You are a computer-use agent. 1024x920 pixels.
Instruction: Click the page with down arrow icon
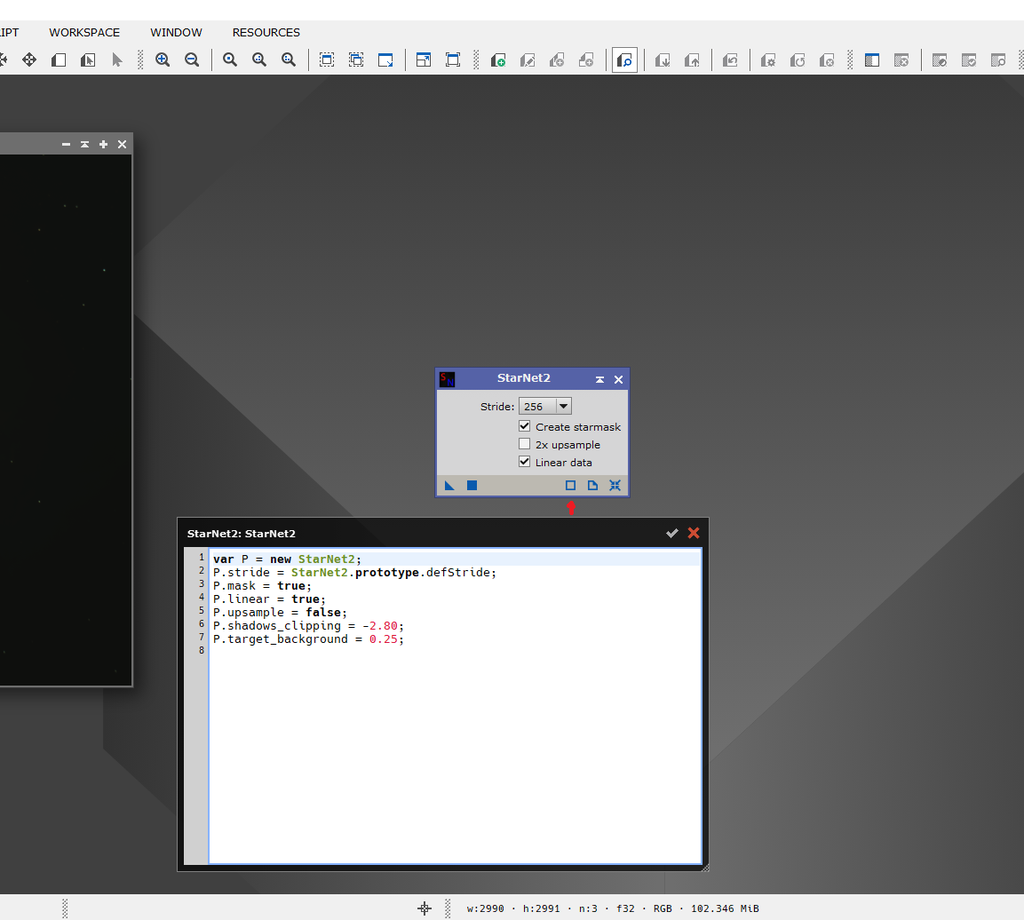click(x=663, y=60)
